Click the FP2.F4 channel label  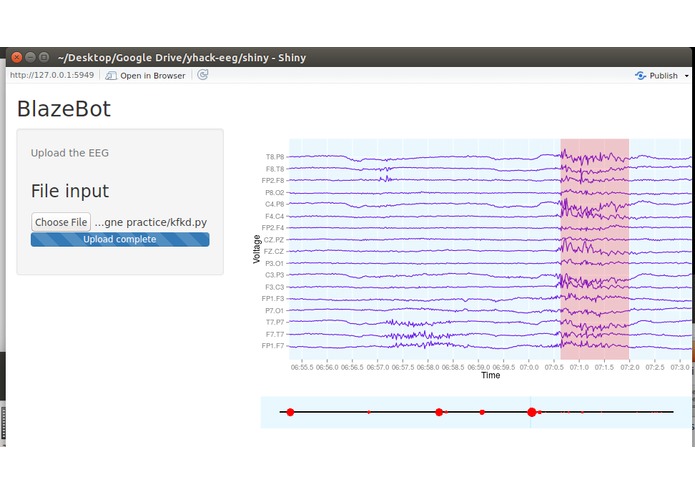pos(273,228)
